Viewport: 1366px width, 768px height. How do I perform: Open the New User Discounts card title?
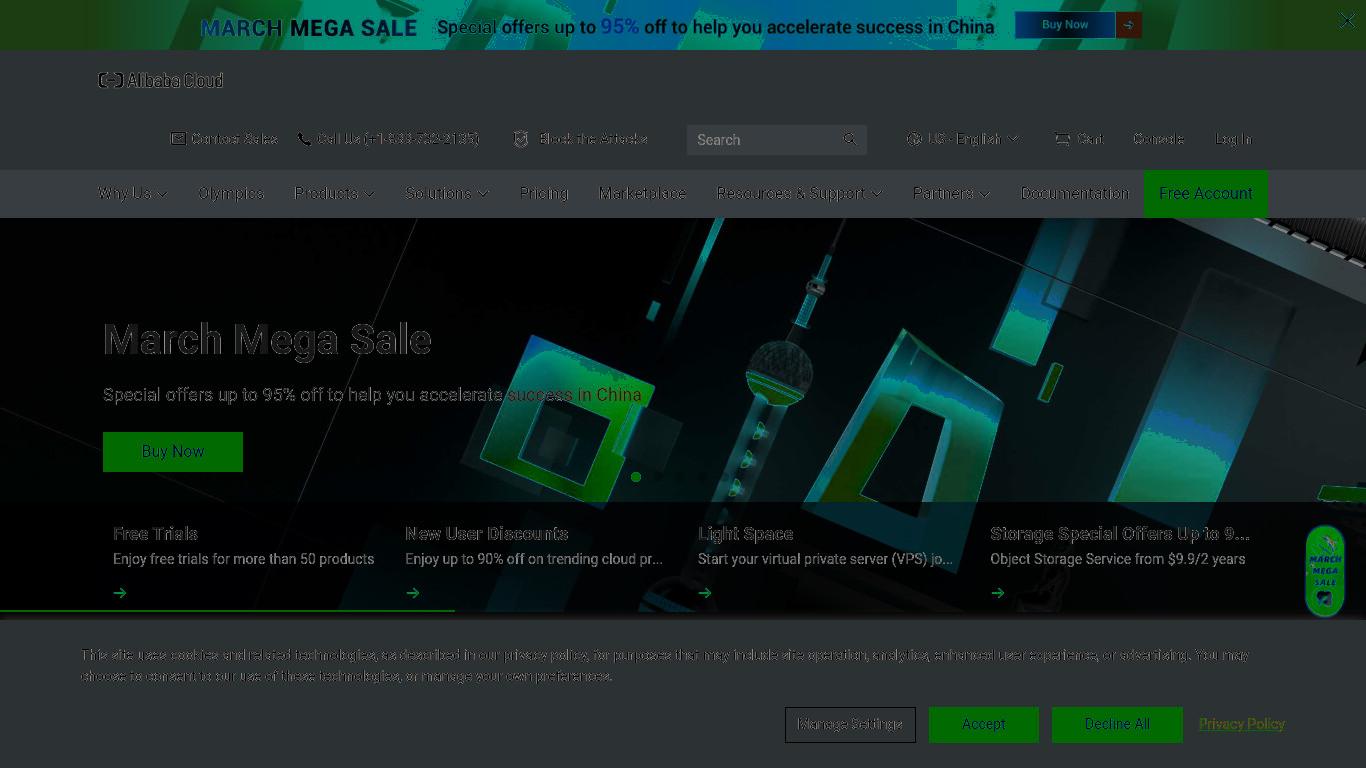coord(487,534)
